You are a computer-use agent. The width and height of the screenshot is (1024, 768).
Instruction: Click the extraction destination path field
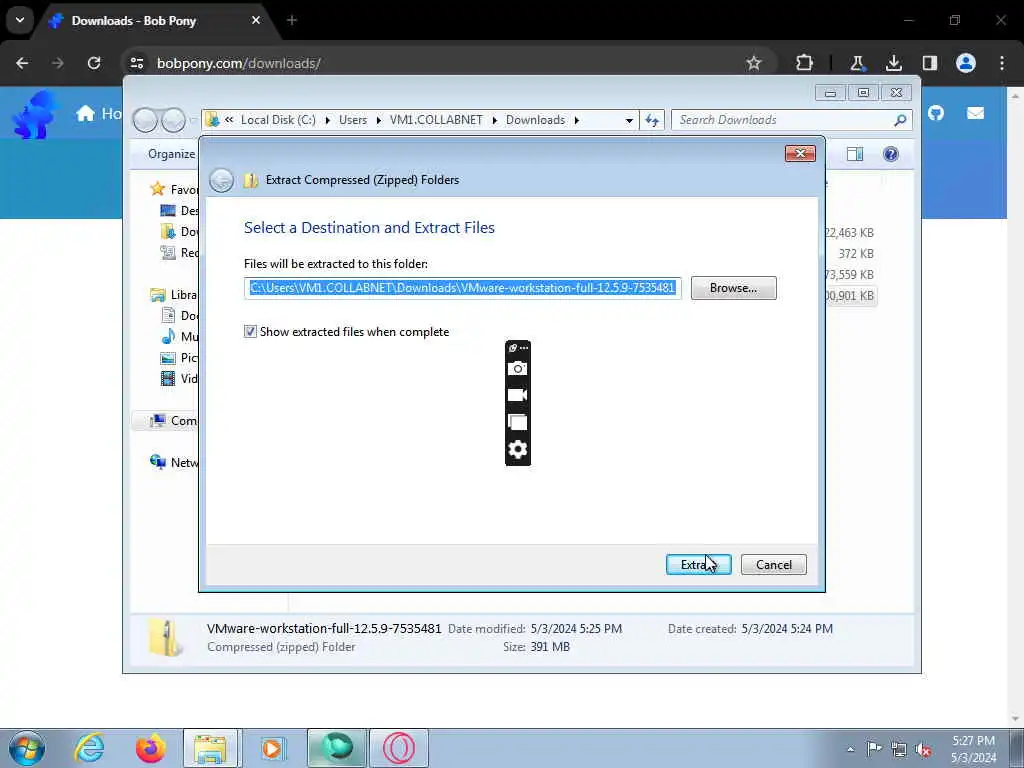point(462,288)
